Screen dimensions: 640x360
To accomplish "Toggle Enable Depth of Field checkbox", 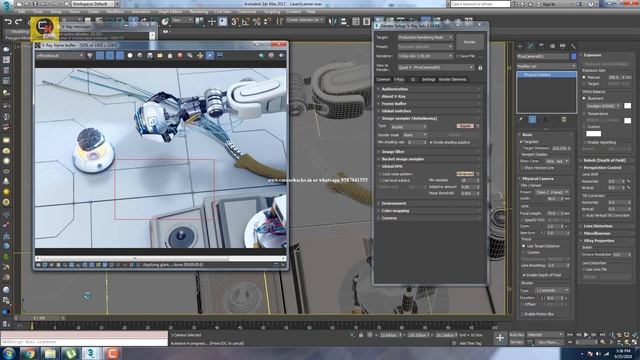I will [524, 275].
